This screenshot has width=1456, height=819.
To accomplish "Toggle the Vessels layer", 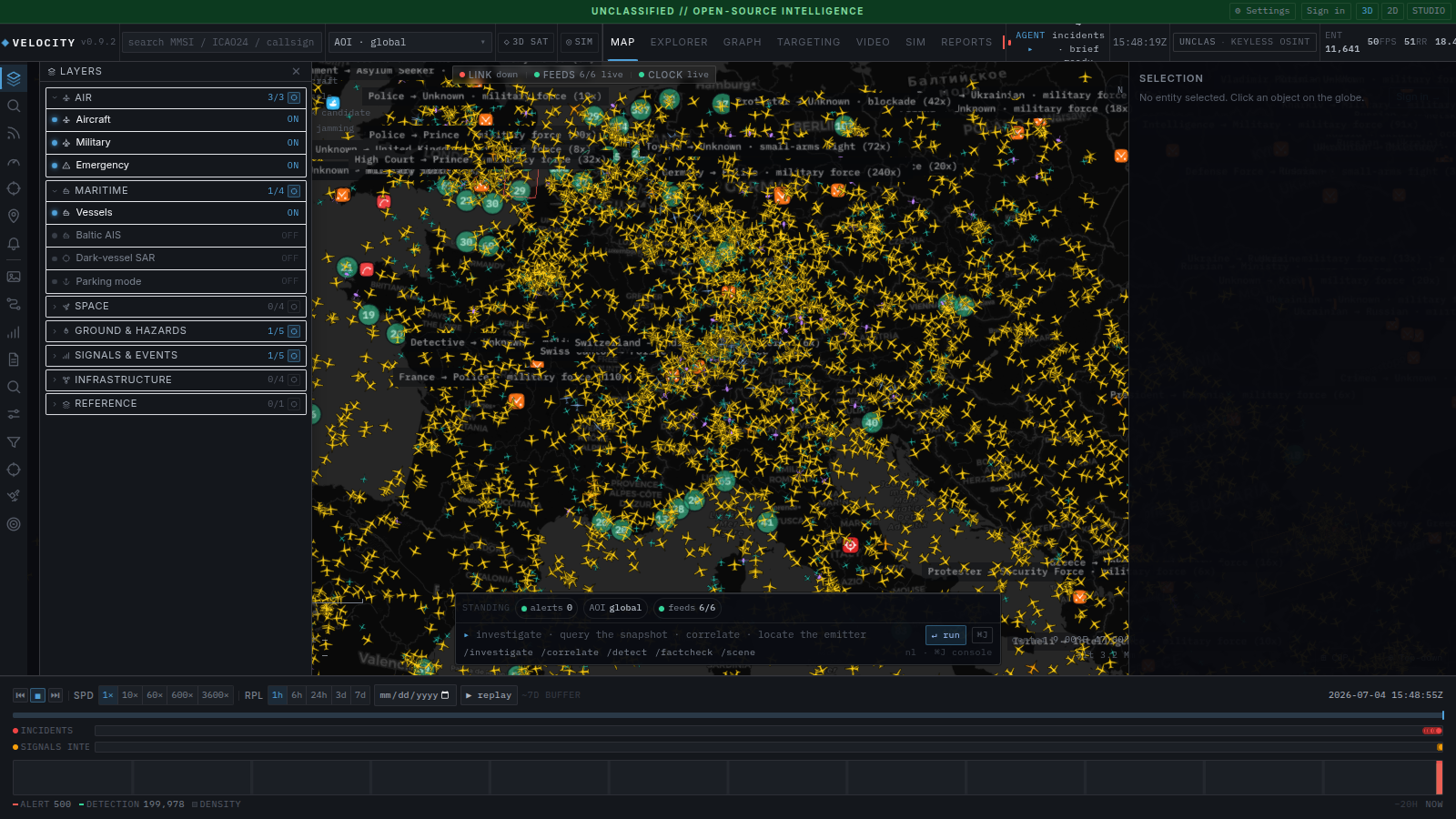I will 176,212.
